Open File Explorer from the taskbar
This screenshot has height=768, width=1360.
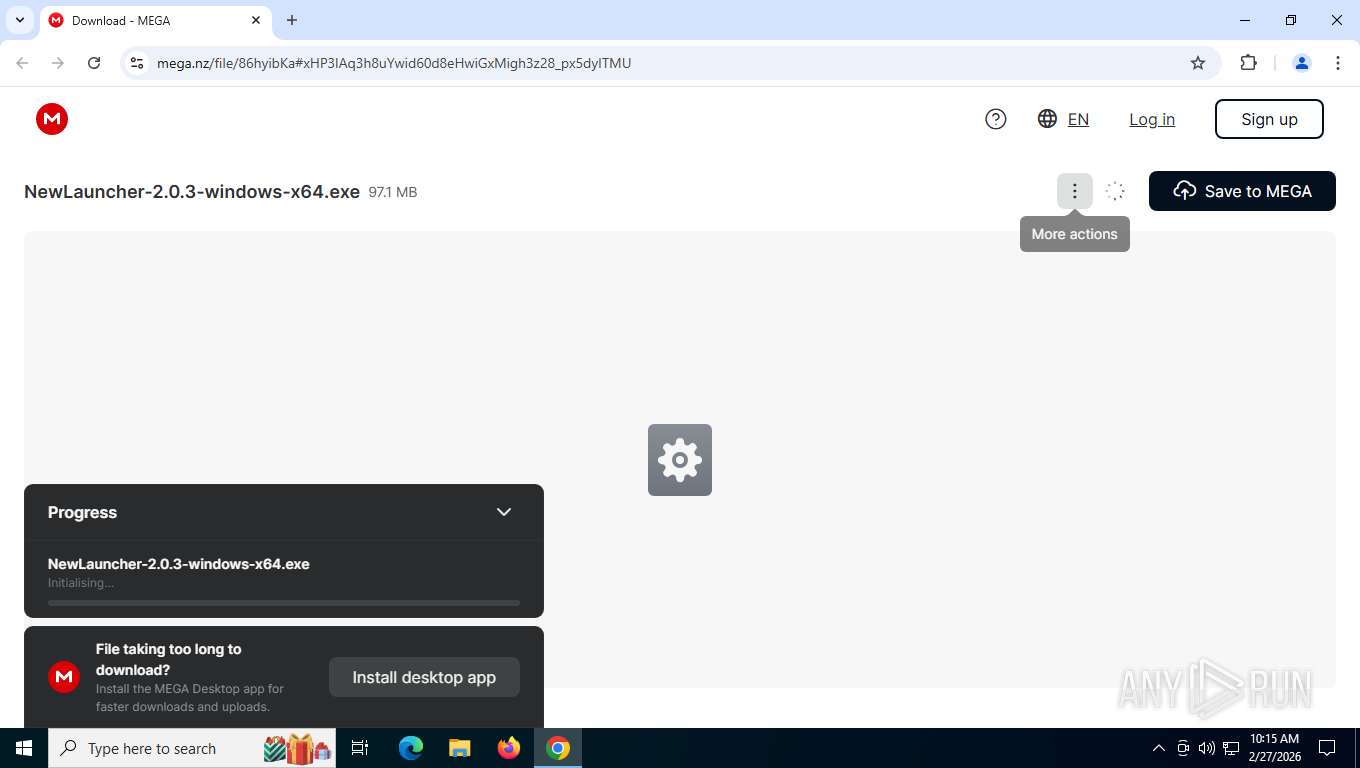460,748
